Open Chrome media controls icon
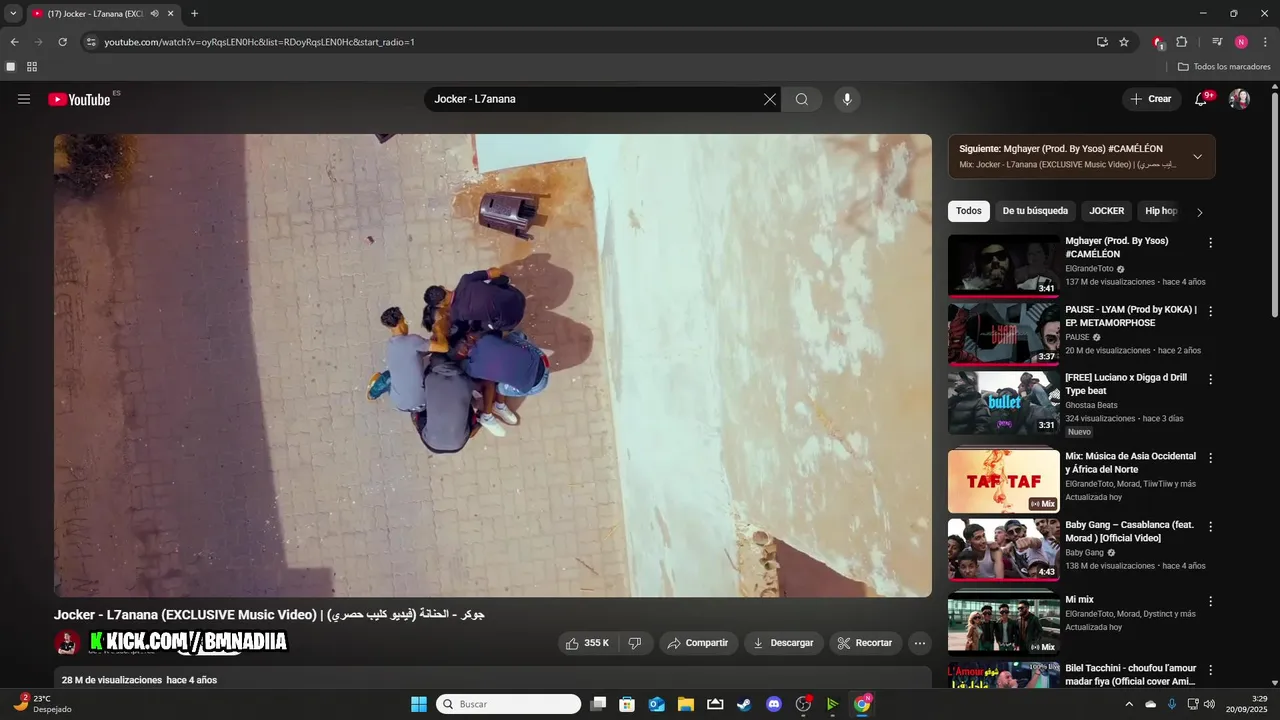Image resolution: width=1280 pixels, height=720 pixels. (x=1217, y=42)
